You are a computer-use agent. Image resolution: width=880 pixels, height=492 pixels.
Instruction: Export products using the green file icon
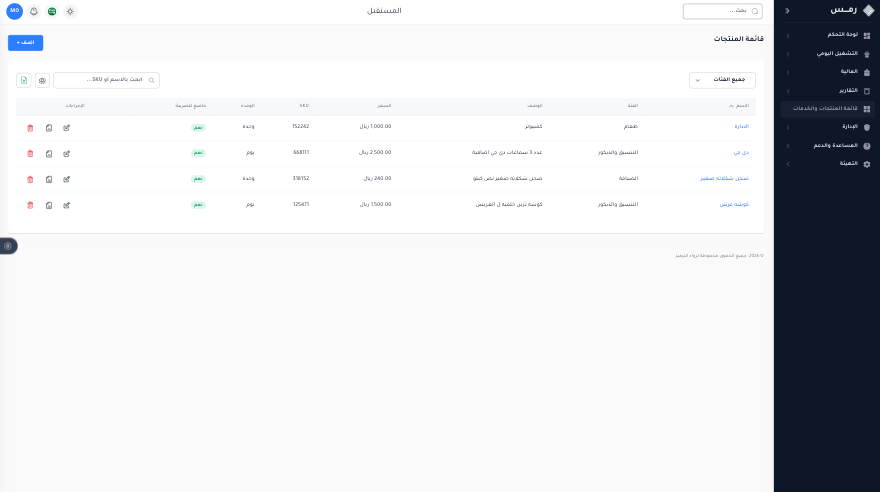(24, 80)
